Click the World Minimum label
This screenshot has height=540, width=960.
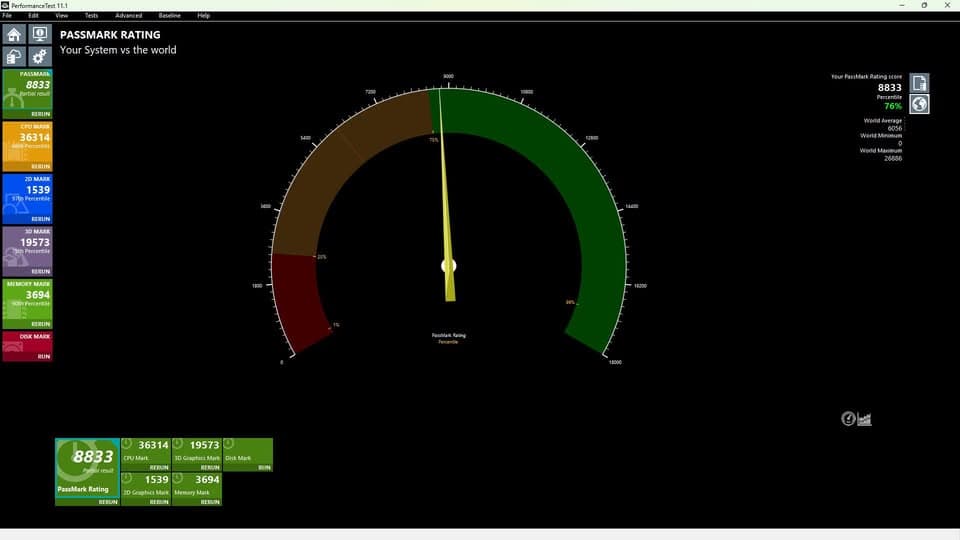click(880, 135)
